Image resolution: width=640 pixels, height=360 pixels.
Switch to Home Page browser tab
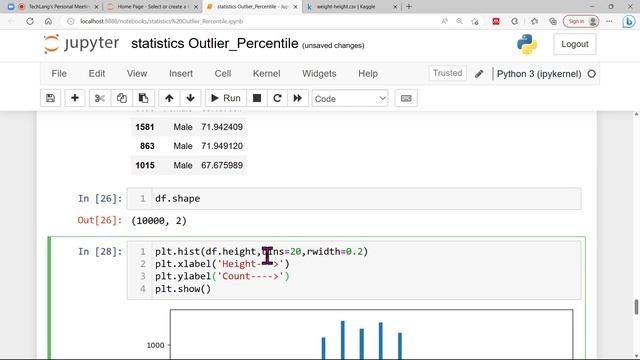point(151,7)
